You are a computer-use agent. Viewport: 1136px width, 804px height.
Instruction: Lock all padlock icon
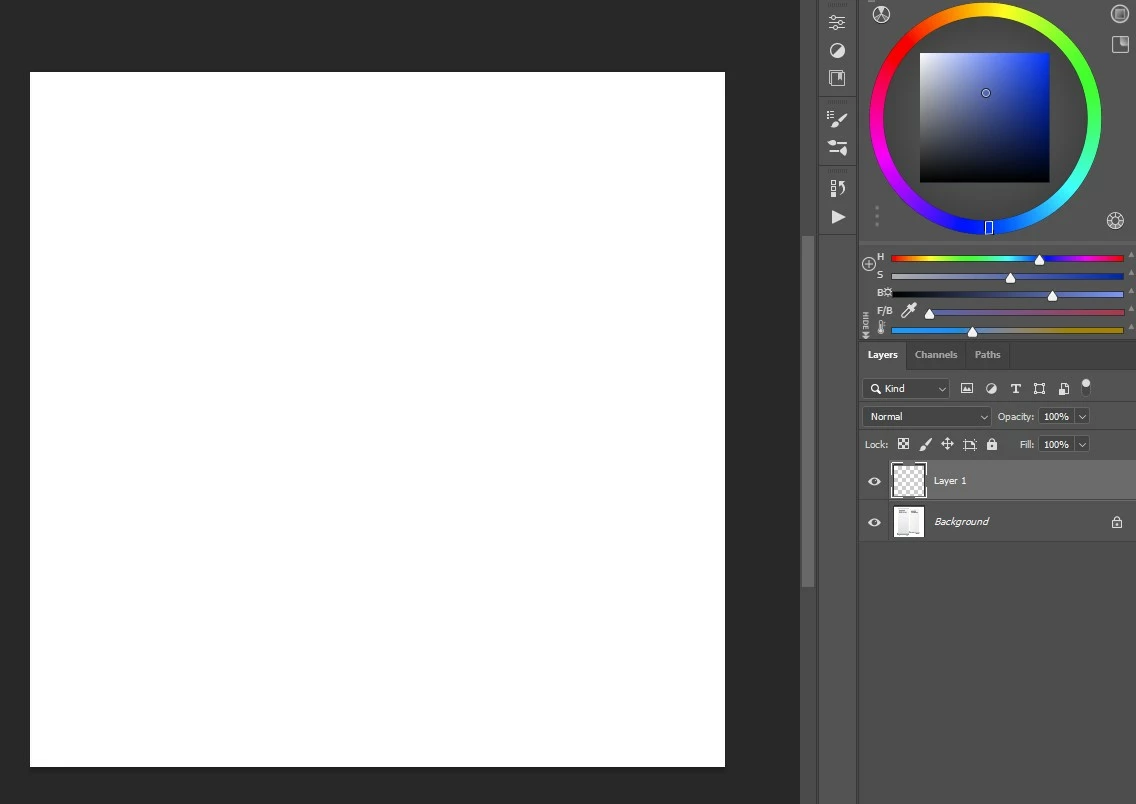992,444
